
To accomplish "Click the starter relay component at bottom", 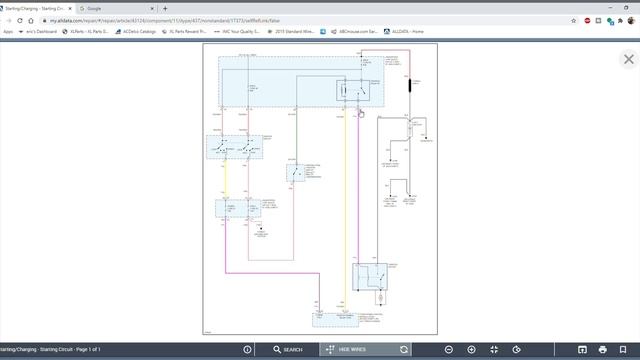I will click(370, 277).
